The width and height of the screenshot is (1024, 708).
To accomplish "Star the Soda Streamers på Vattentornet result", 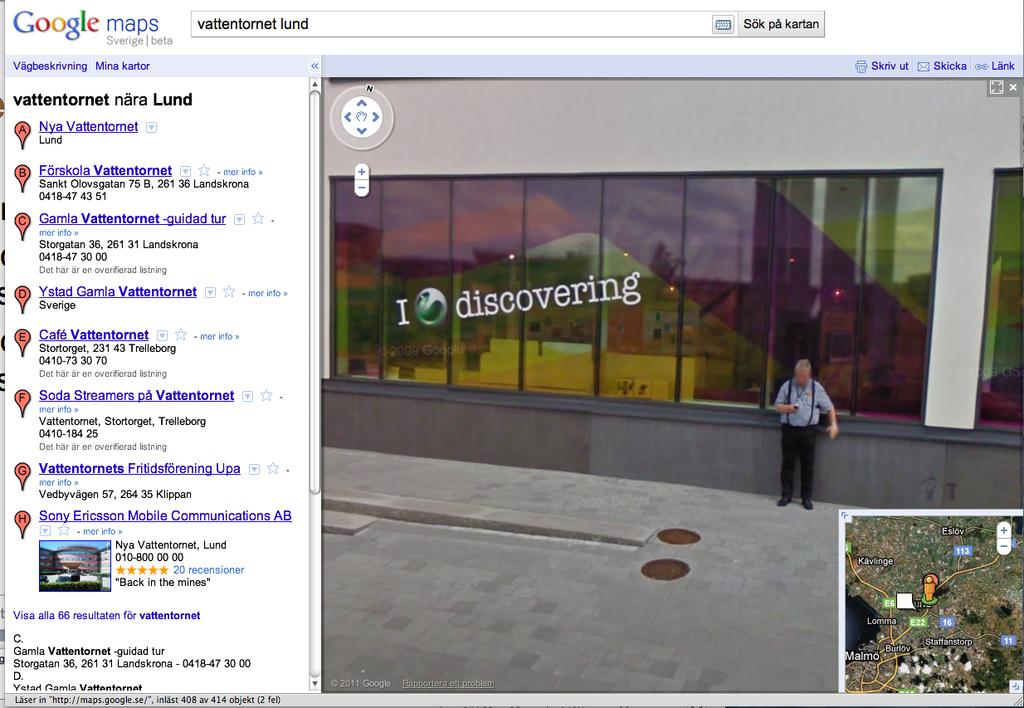I will (x=266, y=395).
